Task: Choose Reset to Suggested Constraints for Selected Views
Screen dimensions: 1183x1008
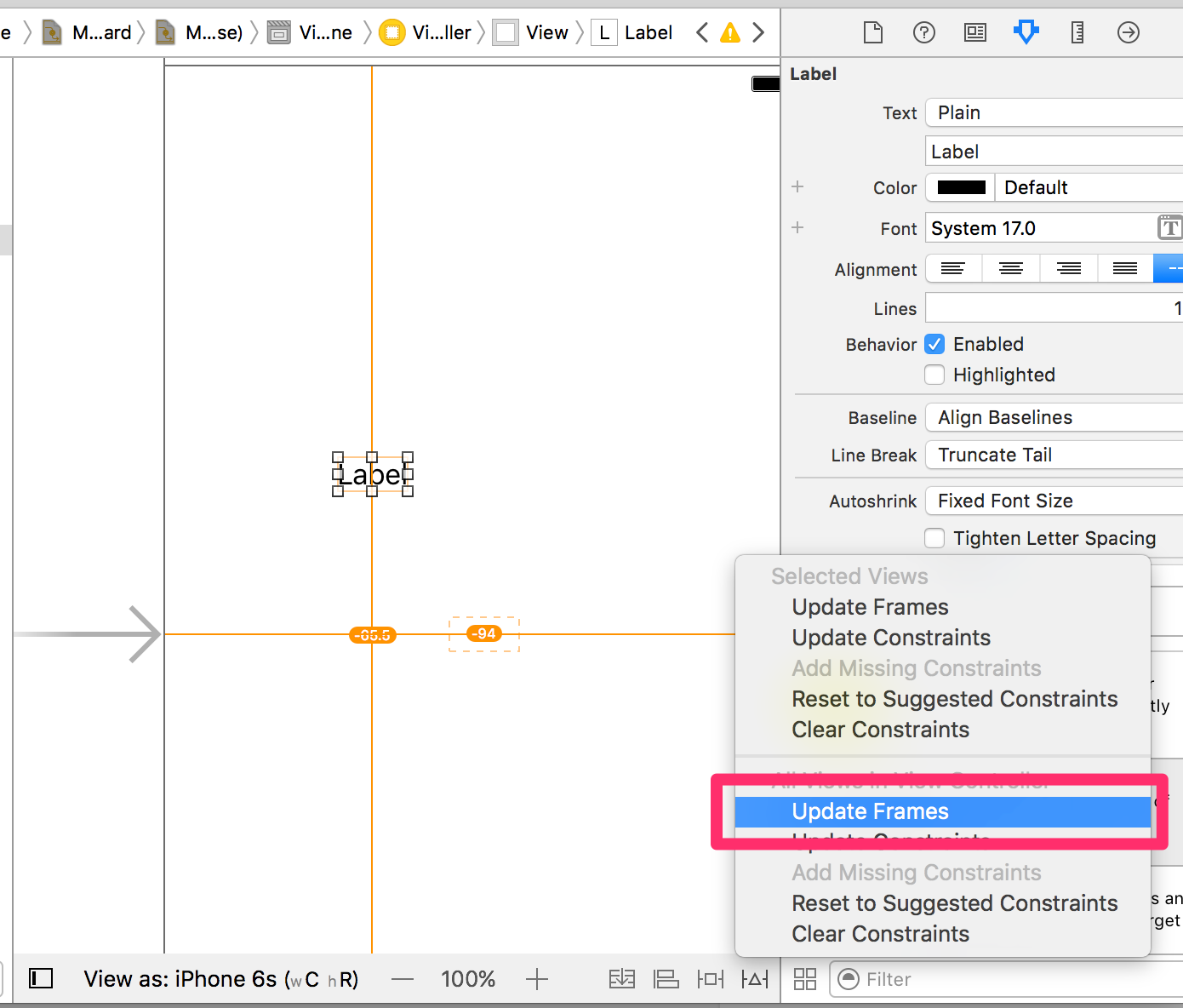Action: tap(955, 699)
